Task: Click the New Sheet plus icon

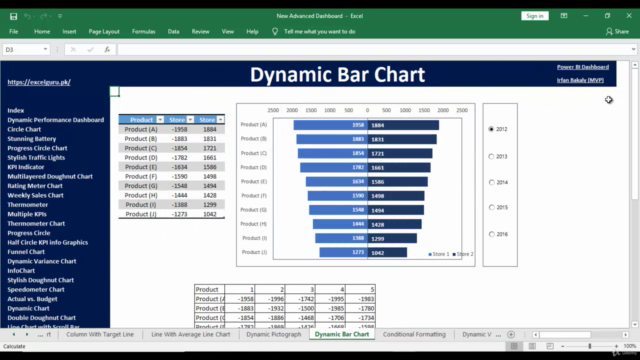Action: 511,335
